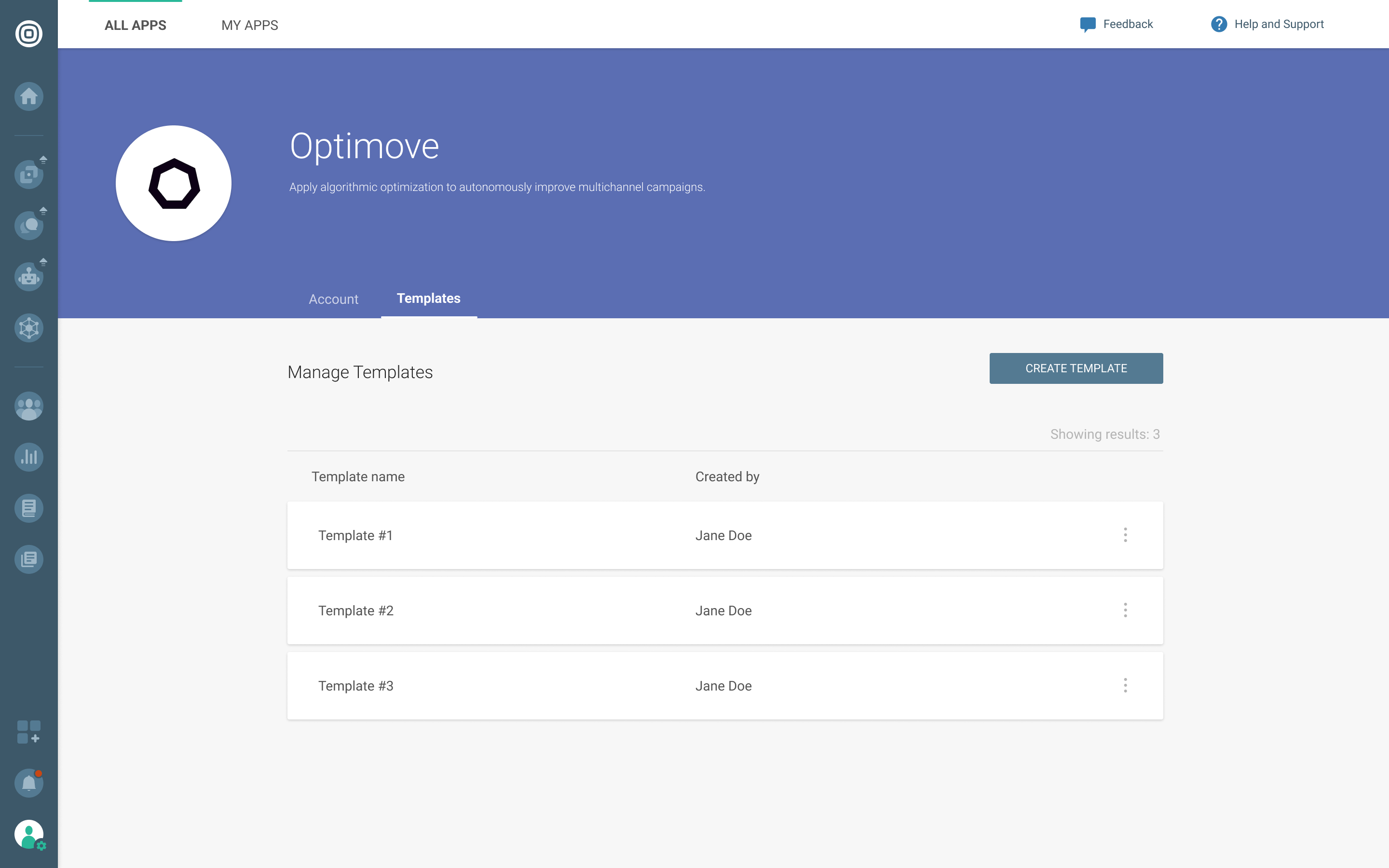Open the Help and Support link

(1267, 24)
